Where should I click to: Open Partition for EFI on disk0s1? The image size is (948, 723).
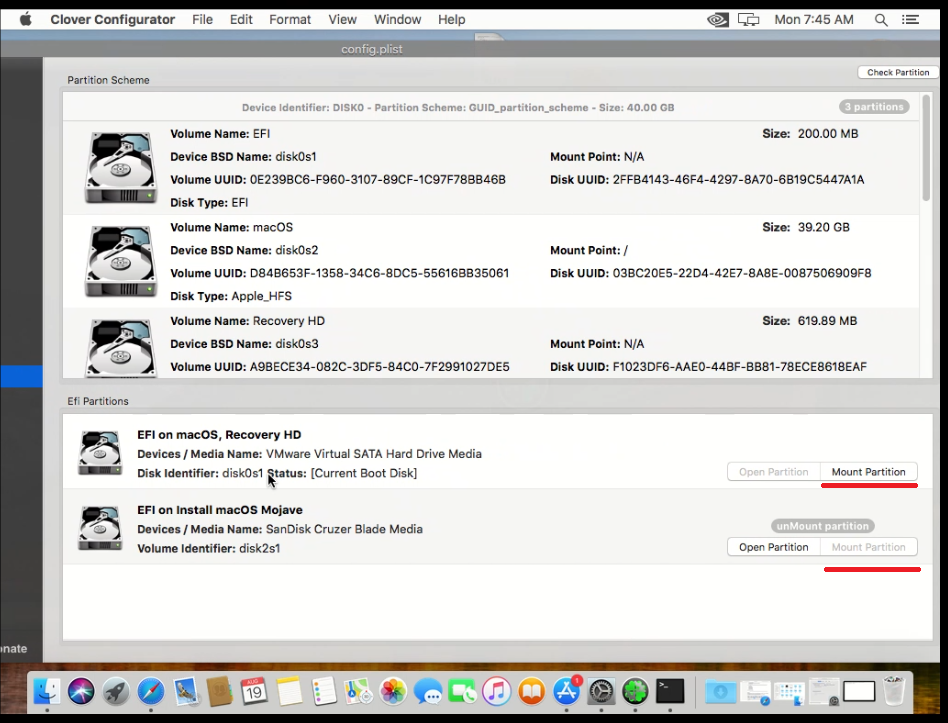773,472
